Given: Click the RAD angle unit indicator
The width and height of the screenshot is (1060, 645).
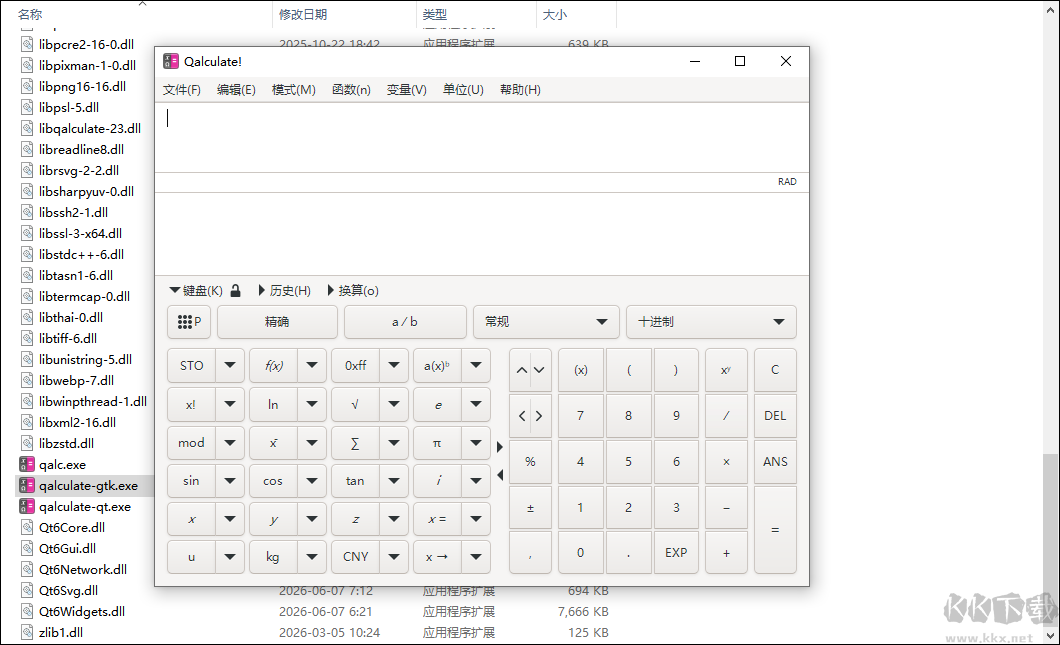Looking at the screenshot, I should pos(787,182).
